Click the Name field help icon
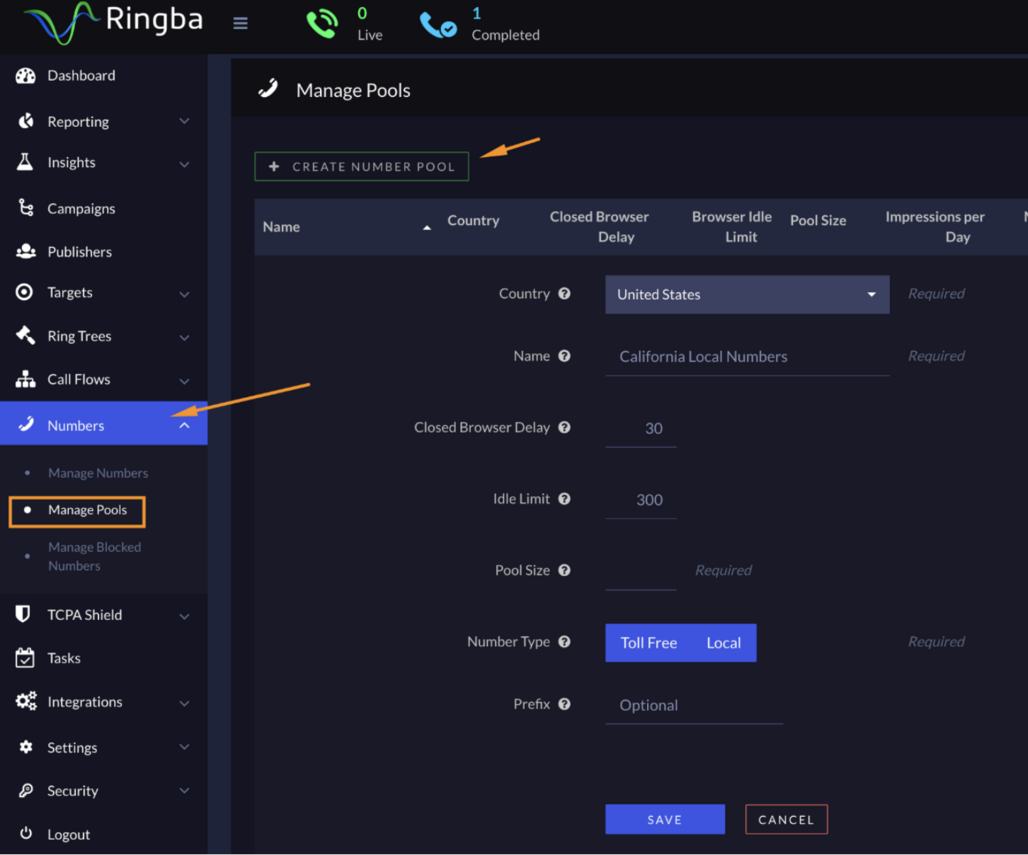1028x855 pixels. click(x=564, y=355)
